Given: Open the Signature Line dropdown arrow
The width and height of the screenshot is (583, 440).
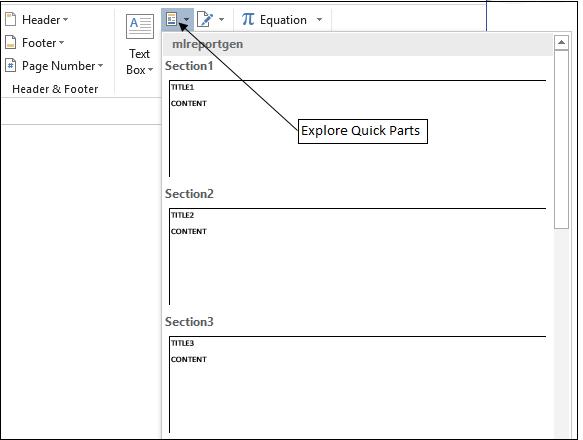Looking at the screenshot, I should coord(222,19).
